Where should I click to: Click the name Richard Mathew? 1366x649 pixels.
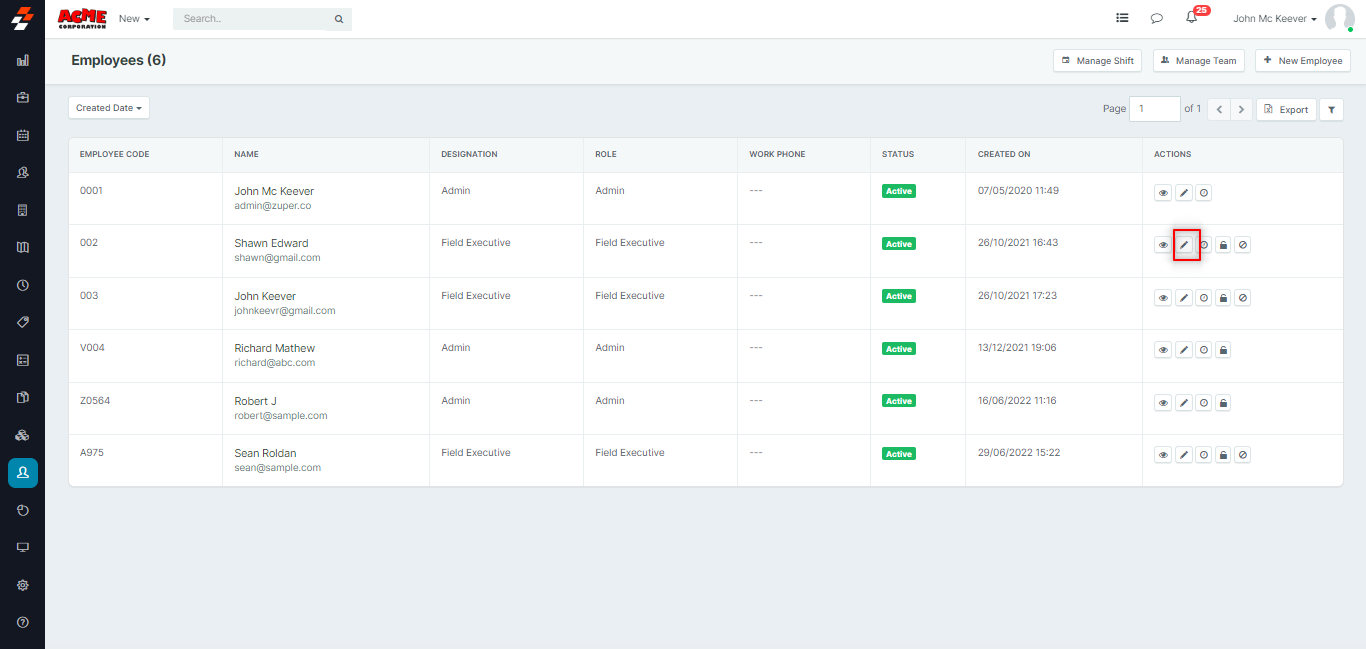274,348
